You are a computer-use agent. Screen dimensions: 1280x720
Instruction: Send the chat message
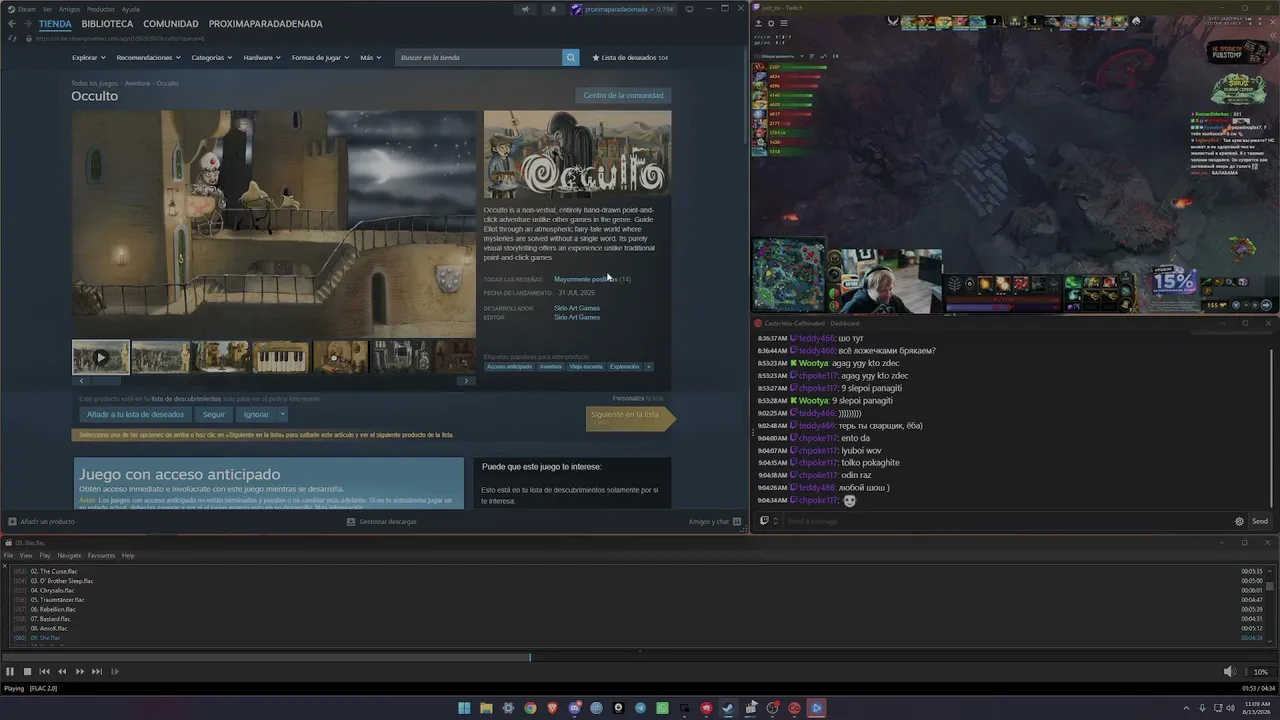pos(1260,521)
